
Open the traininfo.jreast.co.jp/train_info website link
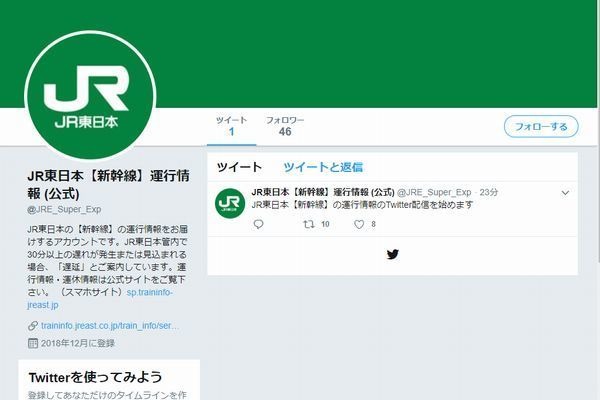pyautogui.click(x=110, y=326)
